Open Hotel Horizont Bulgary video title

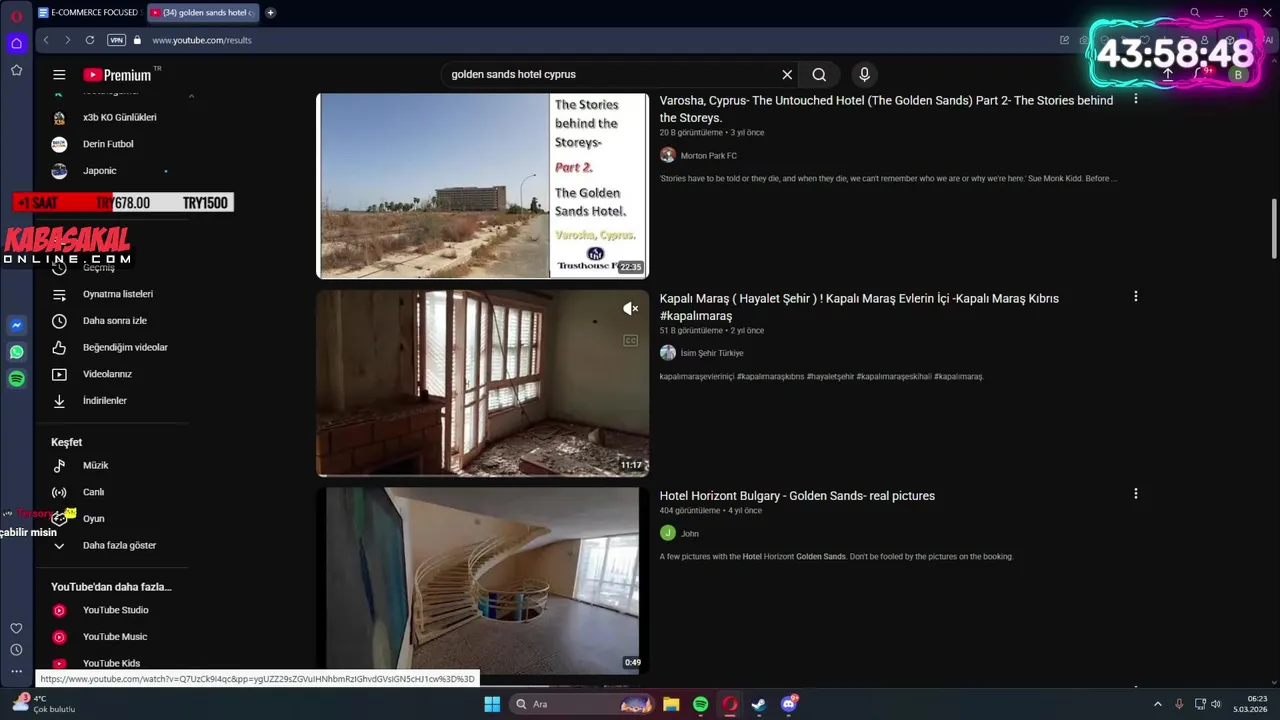[797, 496]
